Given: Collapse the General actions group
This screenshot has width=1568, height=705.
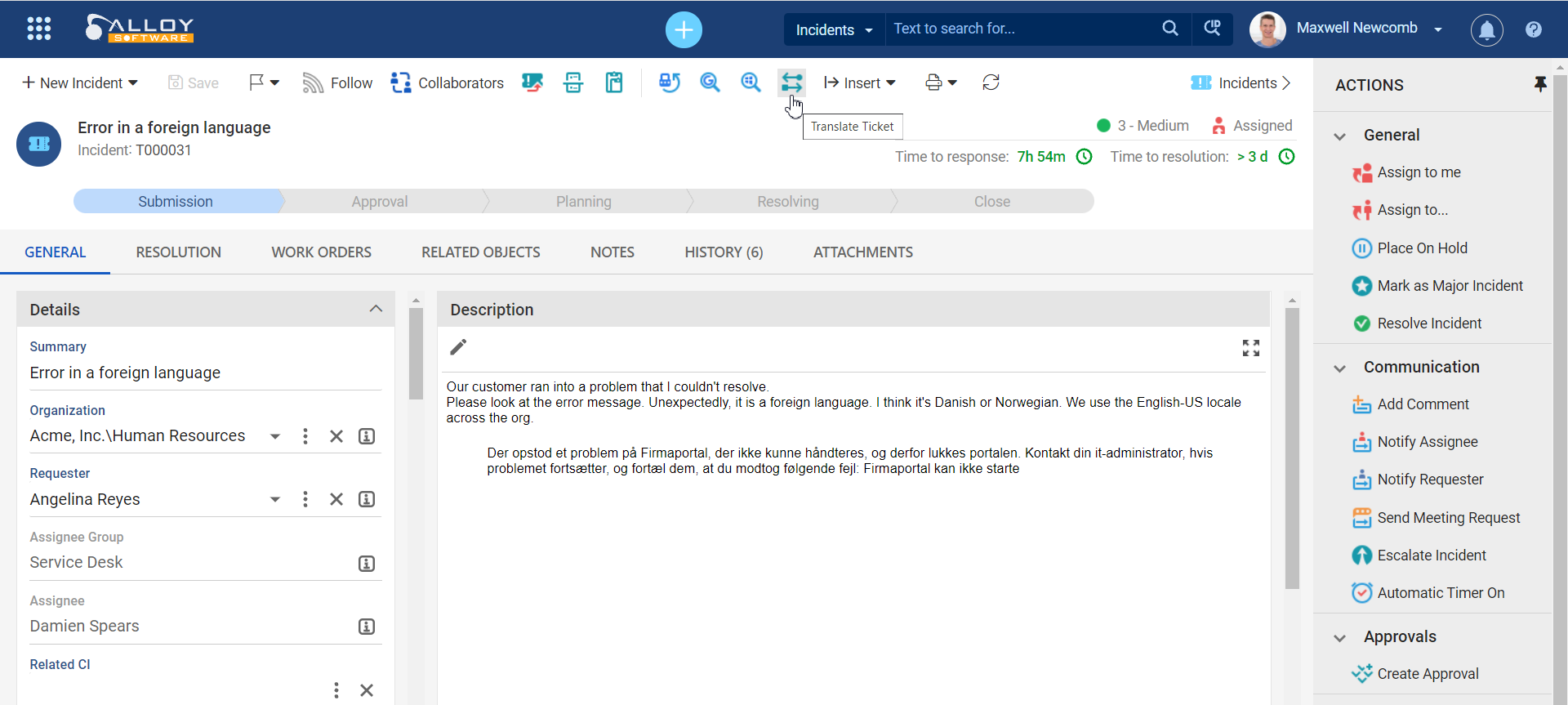Looking at the screenshot, I should tap(1339, 136).
